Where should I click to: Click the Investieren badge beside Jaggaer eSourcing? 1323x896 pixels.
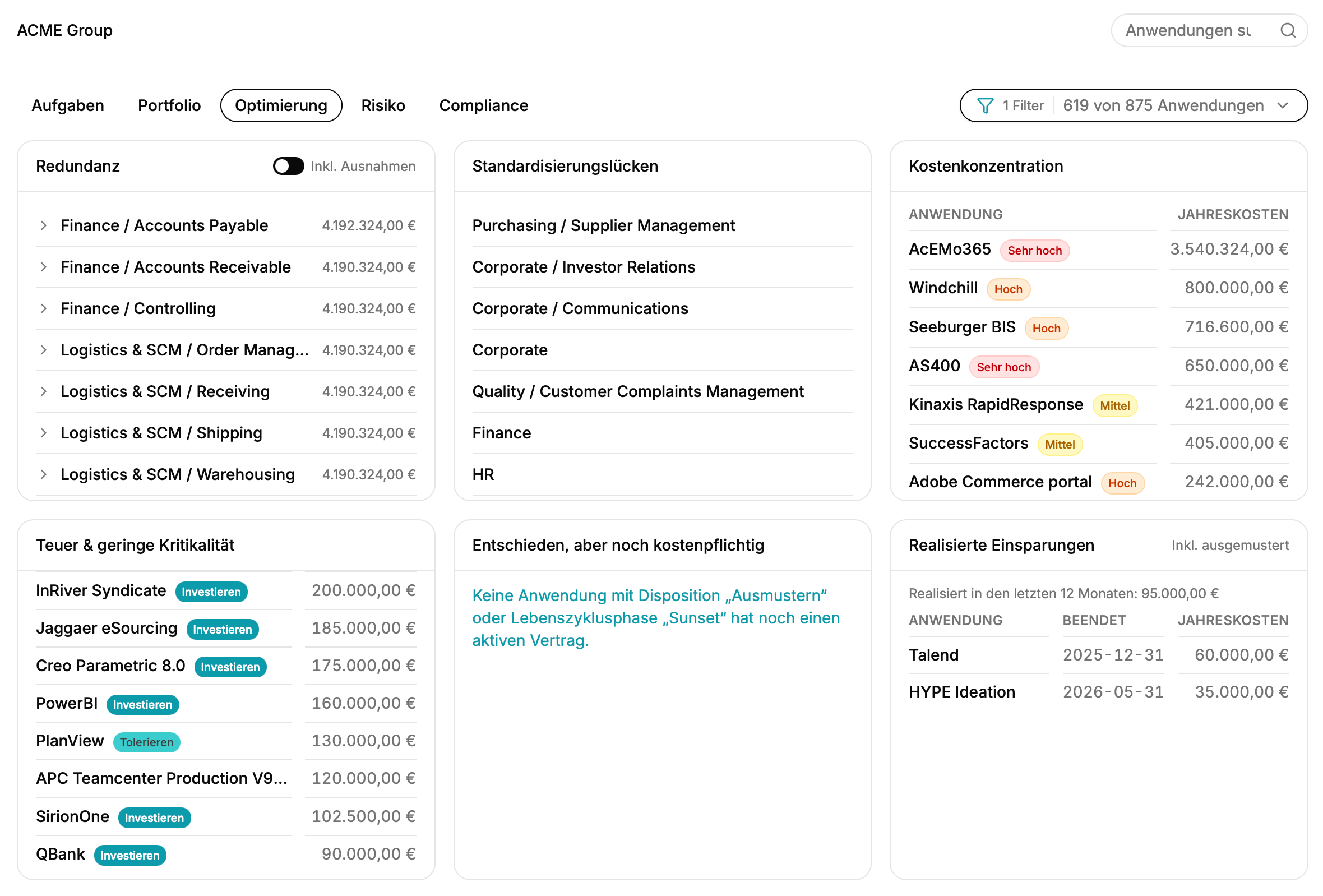(x=223, y=630)
